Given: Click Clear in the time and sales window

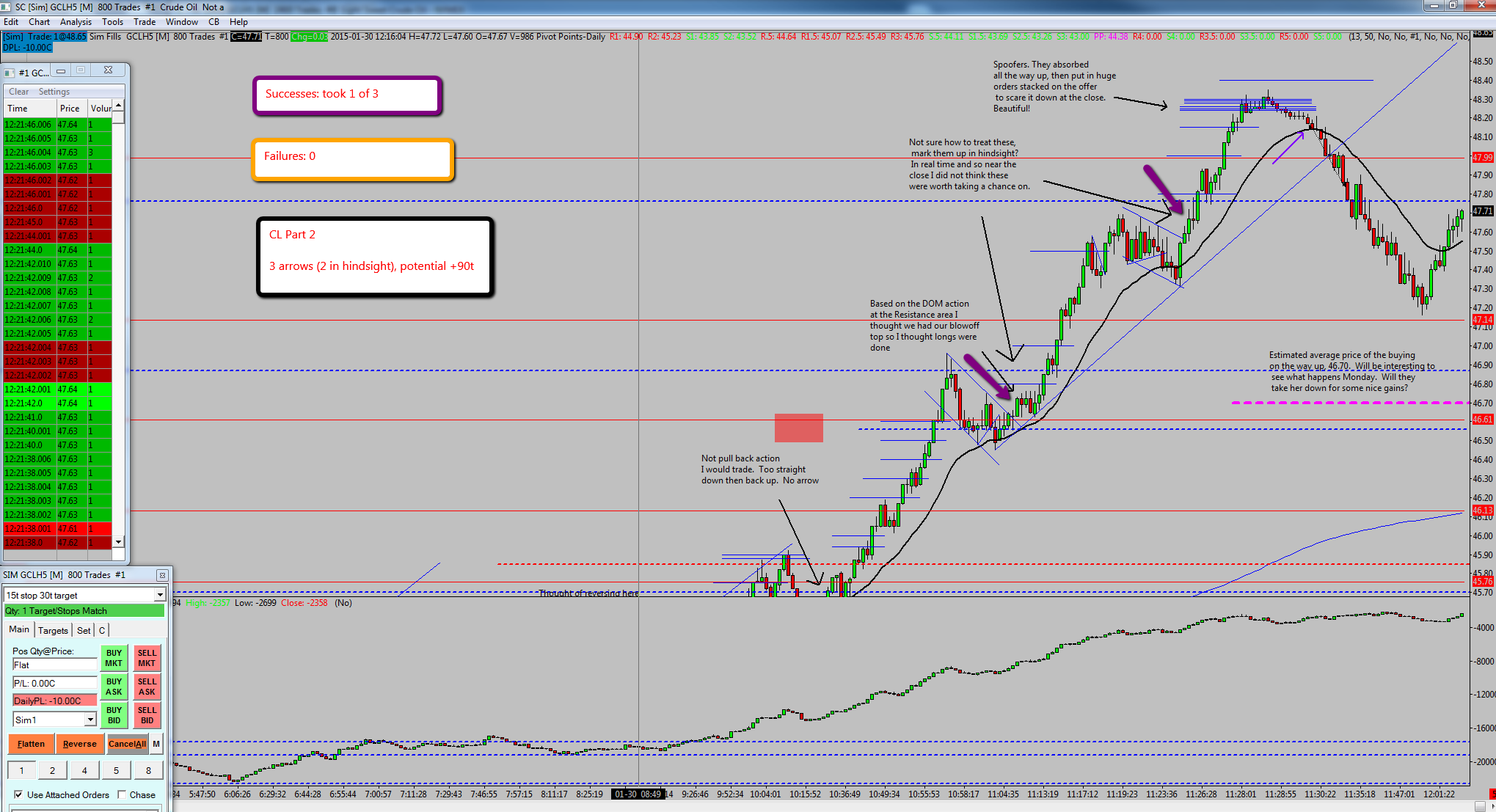Looking at the screenshot, I should coord(19,92).
